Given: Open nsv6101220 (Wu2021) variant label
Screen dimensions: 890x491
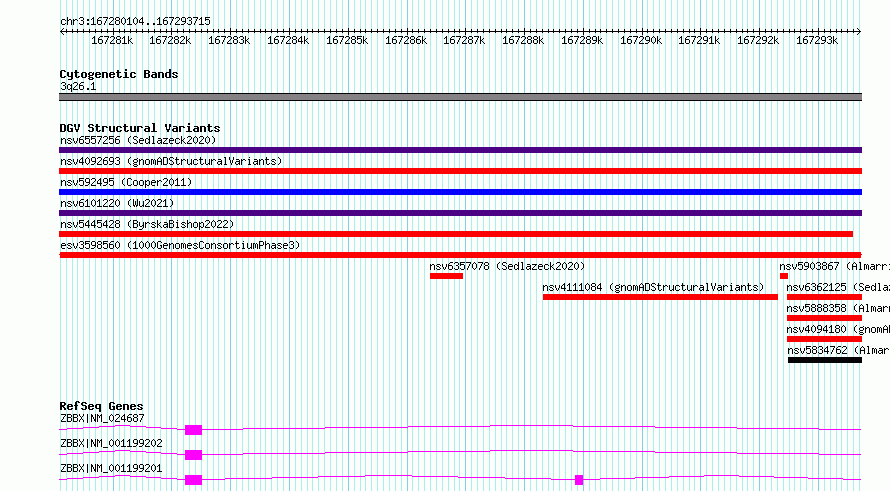Looking at the screenshot, I should pyautogui.click(x=117, y=203).
